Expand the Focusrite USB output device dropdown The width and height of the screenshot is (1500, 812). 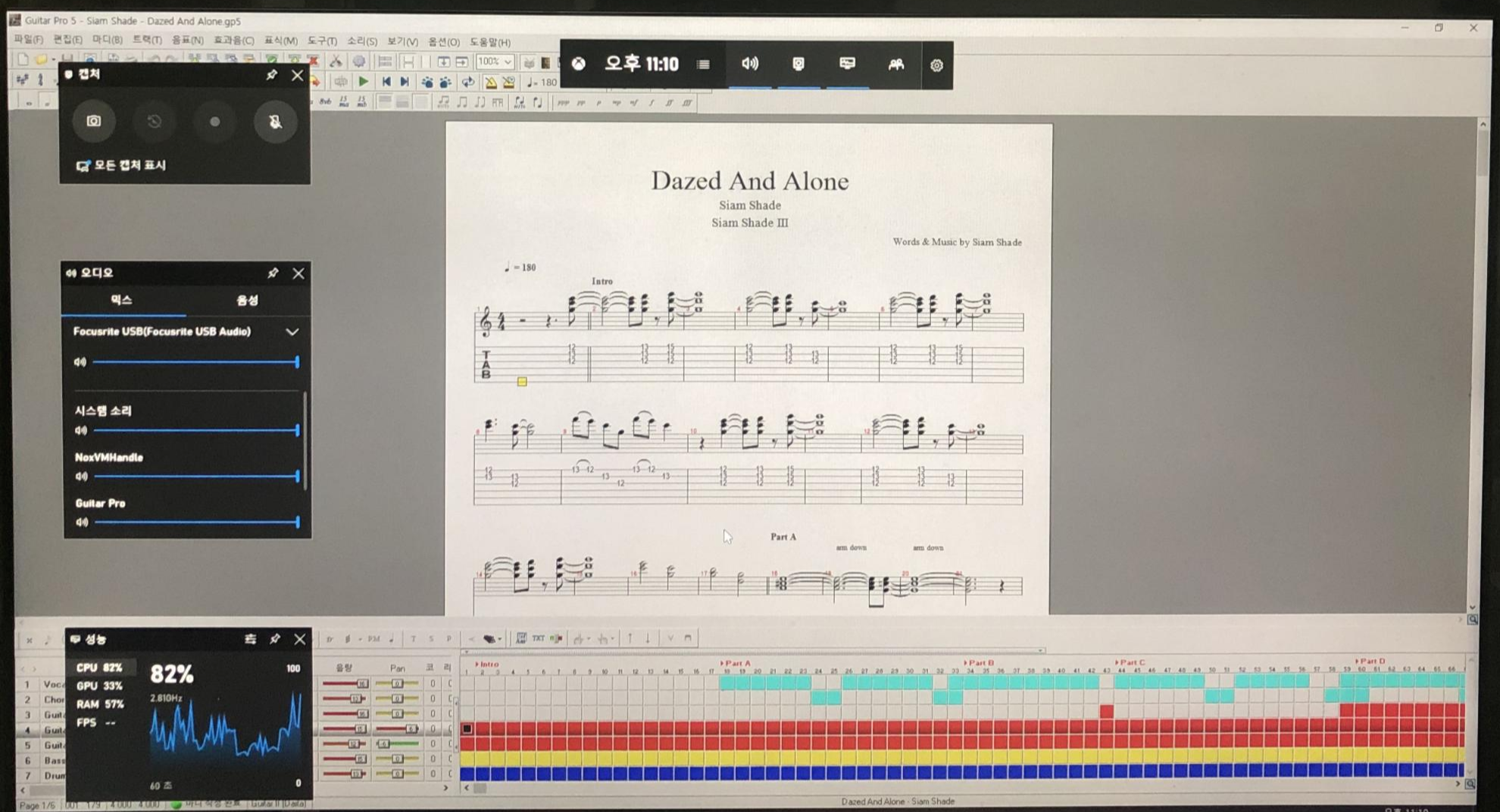[292, 332]
